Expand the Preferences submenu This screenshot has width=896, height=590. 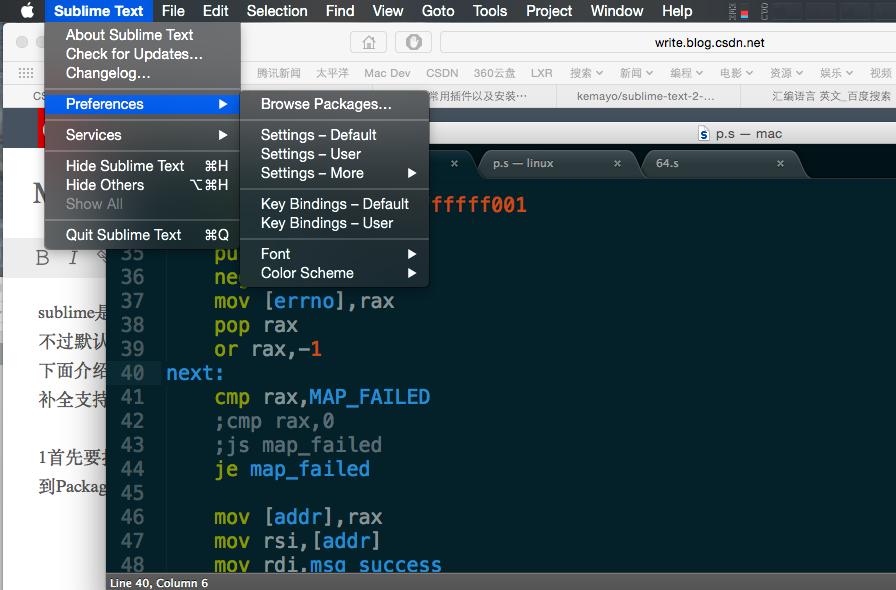point(142,104)
